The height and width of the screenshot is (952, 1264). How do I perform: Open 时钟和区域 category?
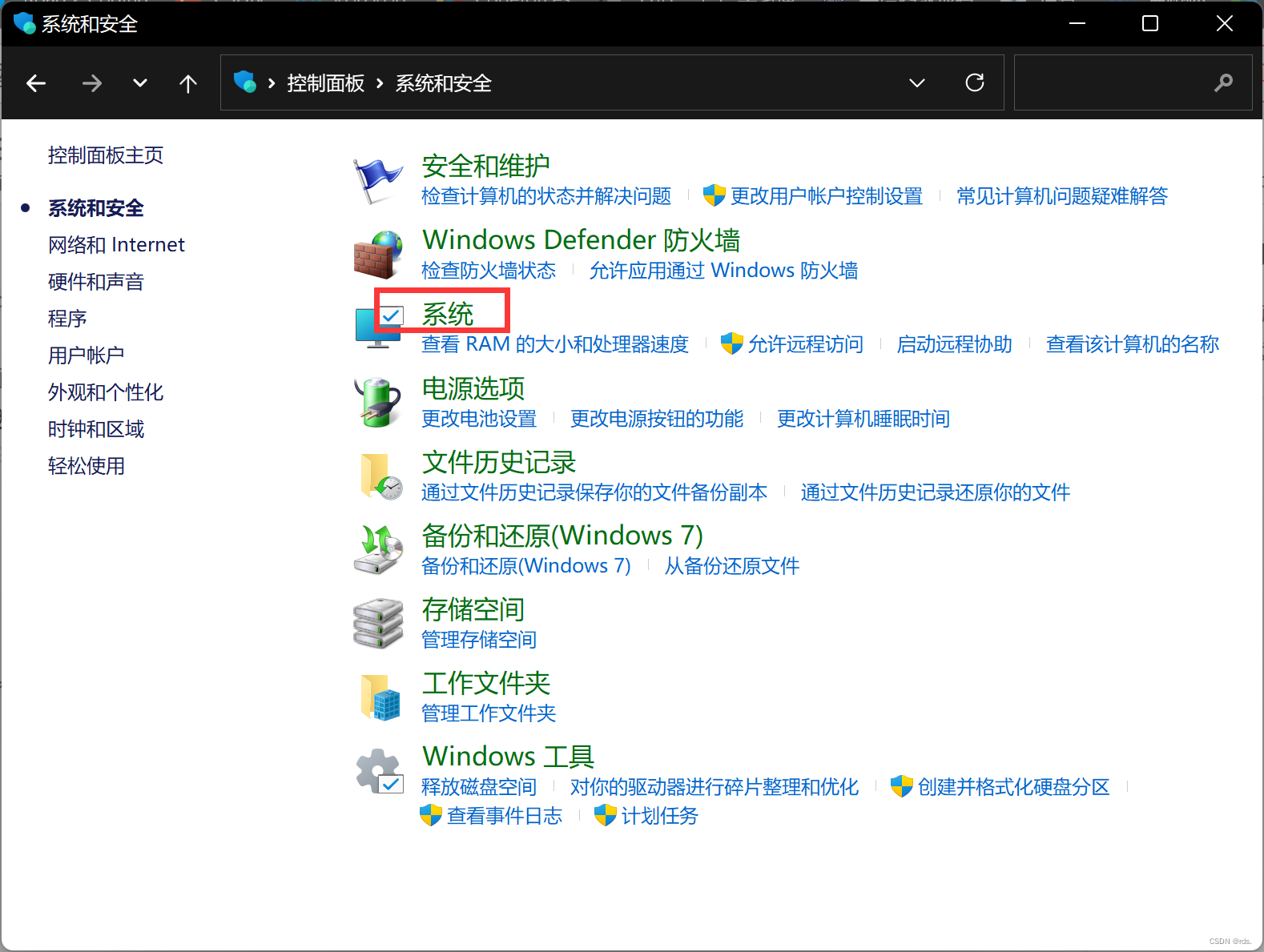[x=96, y=429]
